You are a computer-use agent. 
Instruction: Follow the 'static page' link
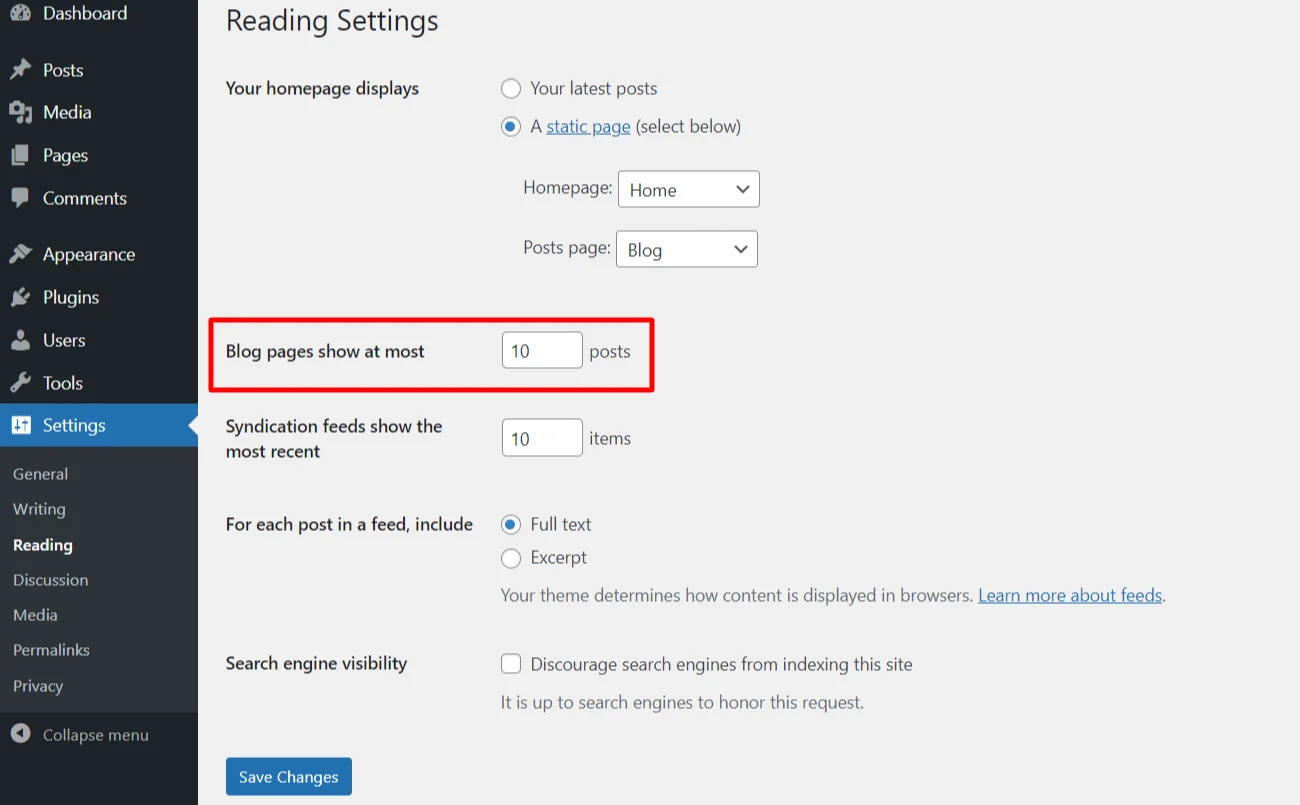(588, 127)
